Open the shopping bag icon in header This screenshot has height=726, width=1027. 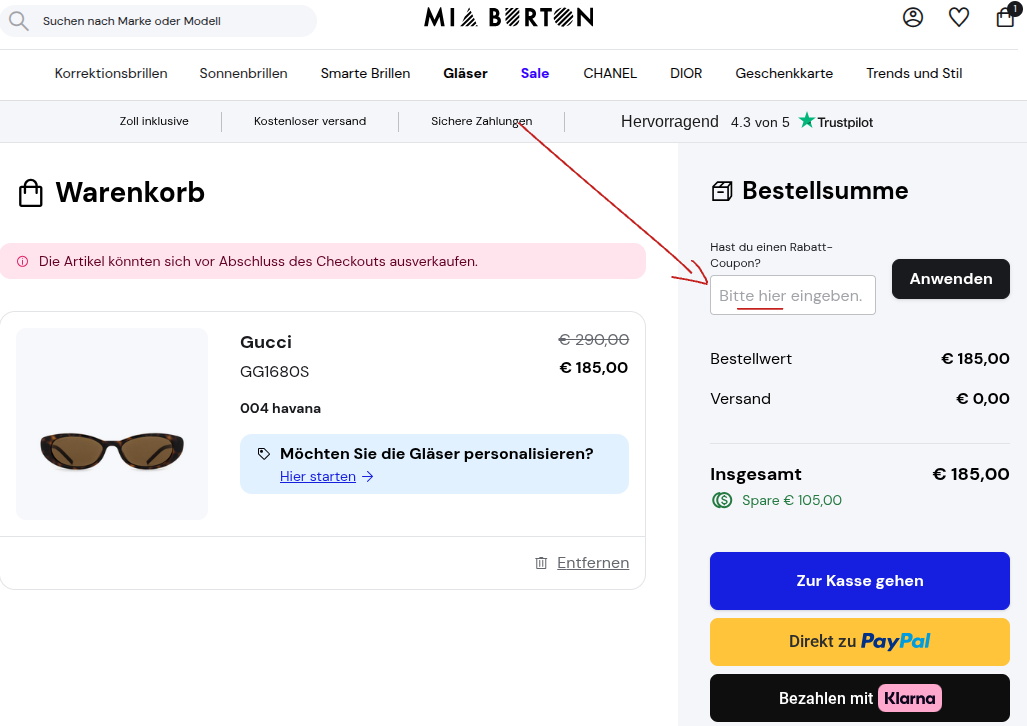coord(1005,16)
